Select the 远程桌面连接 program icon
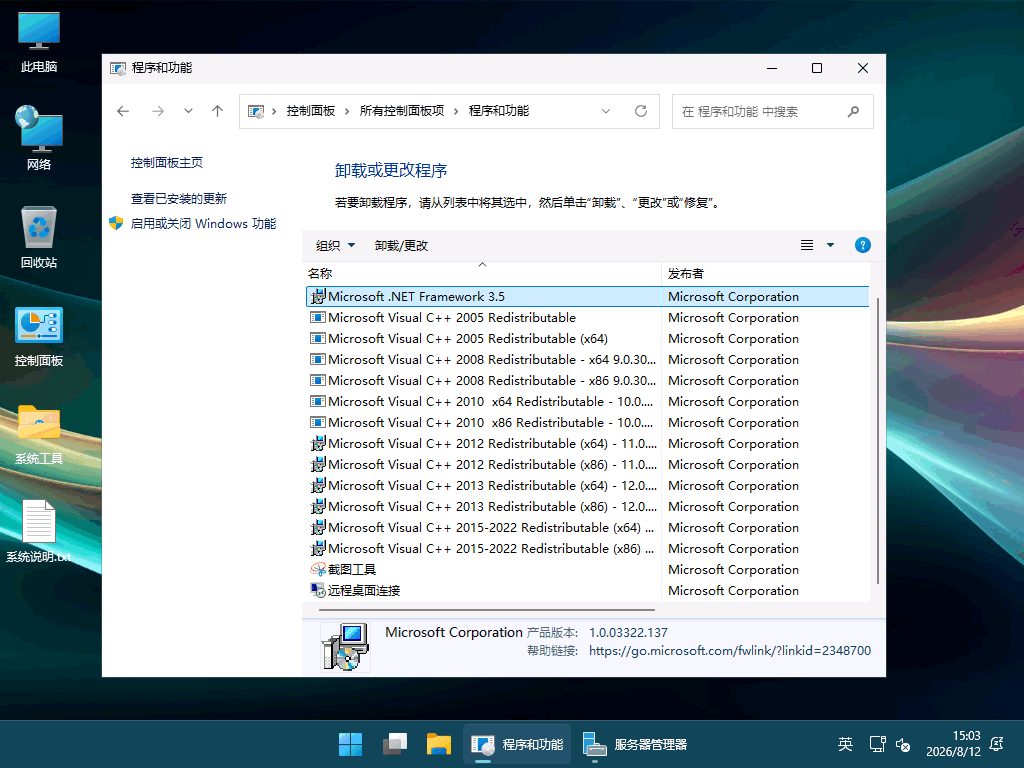The image size is (1024, 768). tap(317, 590)
